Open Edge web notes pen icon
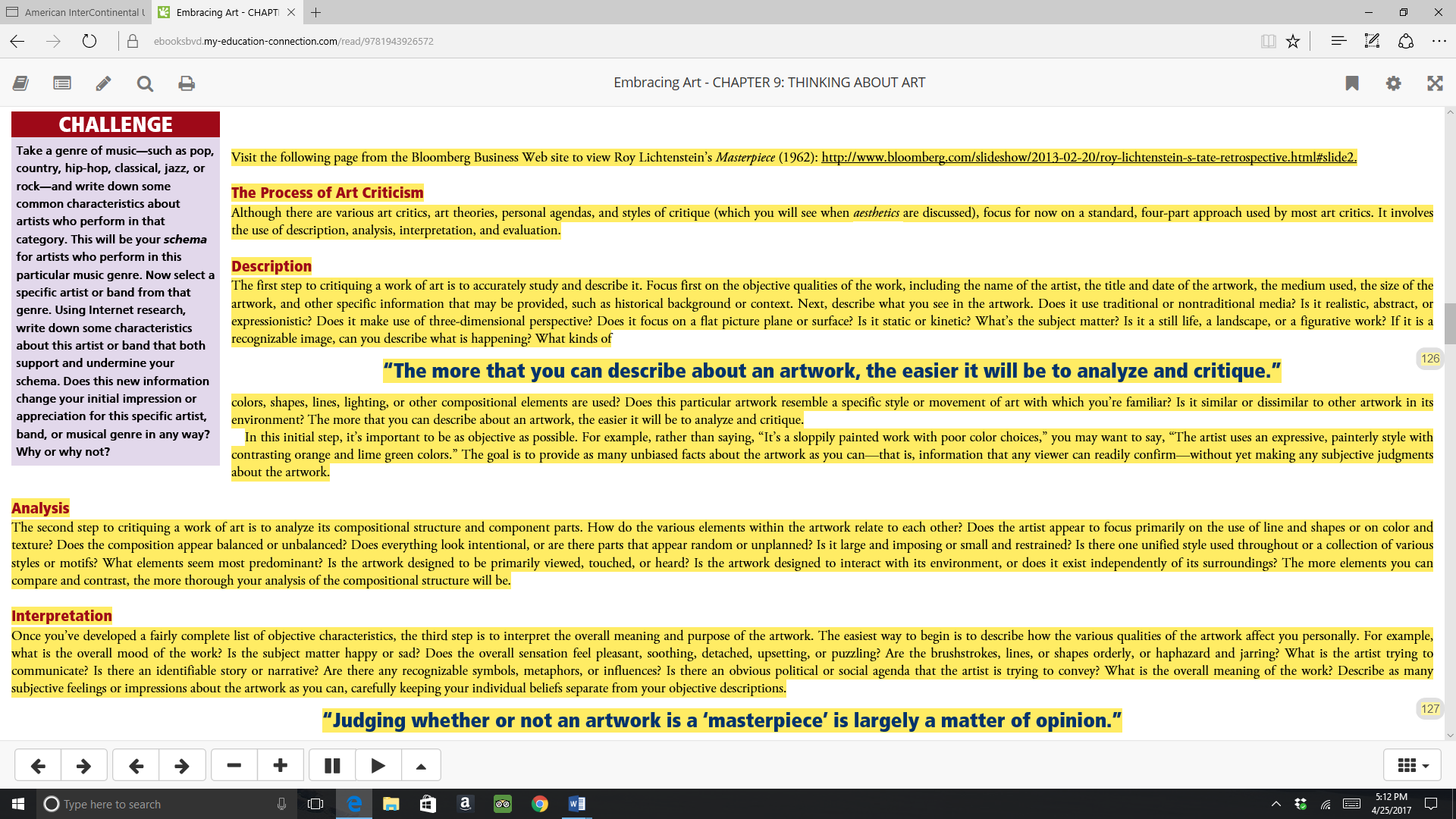This screenshot has width=1456, height=819. (1372, 41)
